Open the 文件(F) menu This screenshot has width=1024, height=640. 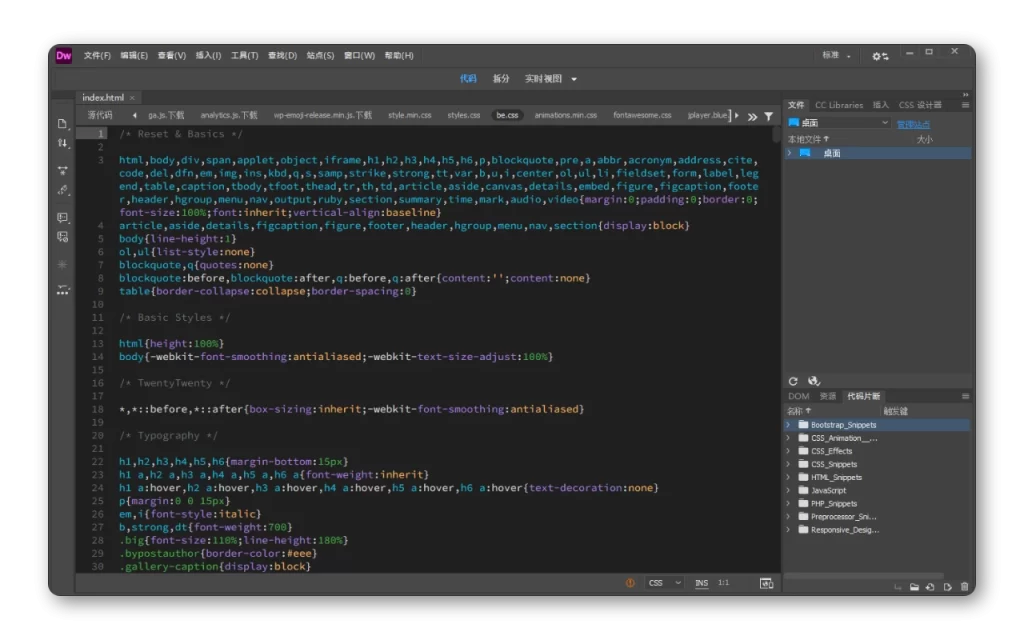[x=97, y=56]
